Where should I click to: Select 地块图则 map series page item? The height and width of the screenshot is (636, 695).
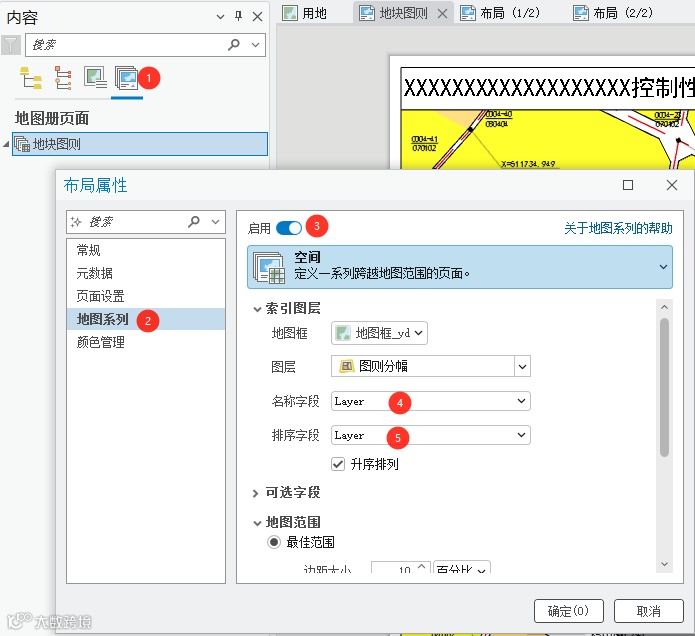tap(140, 144)
